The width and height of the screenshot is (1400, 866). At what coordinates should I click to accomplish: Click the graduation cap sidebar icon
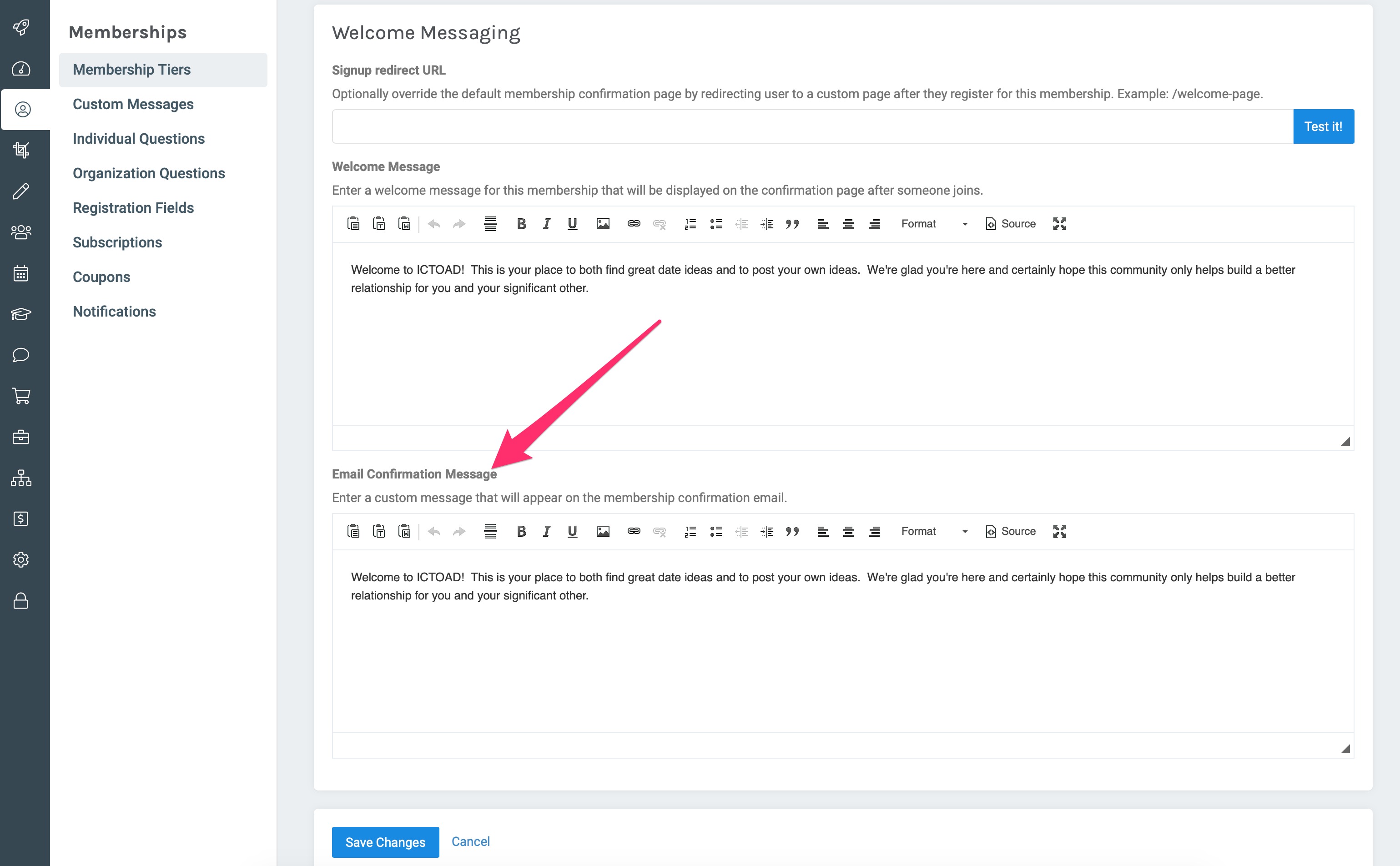21,314
